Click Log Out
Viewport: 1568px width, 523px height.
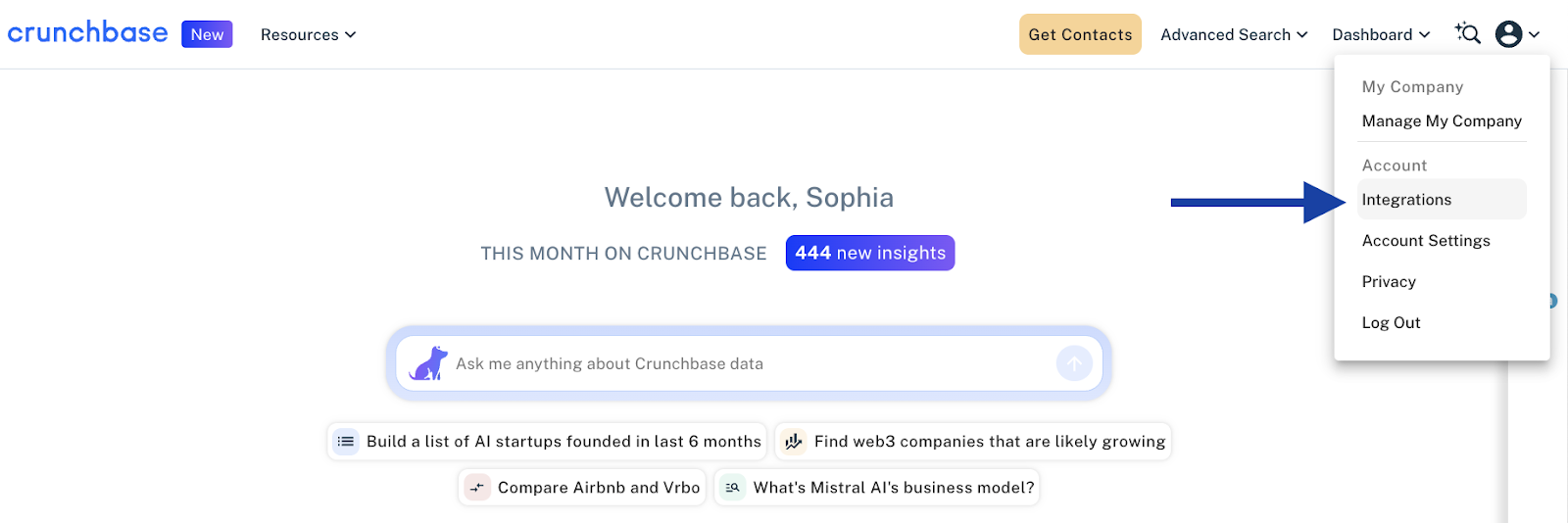(x=1391, y=322)
